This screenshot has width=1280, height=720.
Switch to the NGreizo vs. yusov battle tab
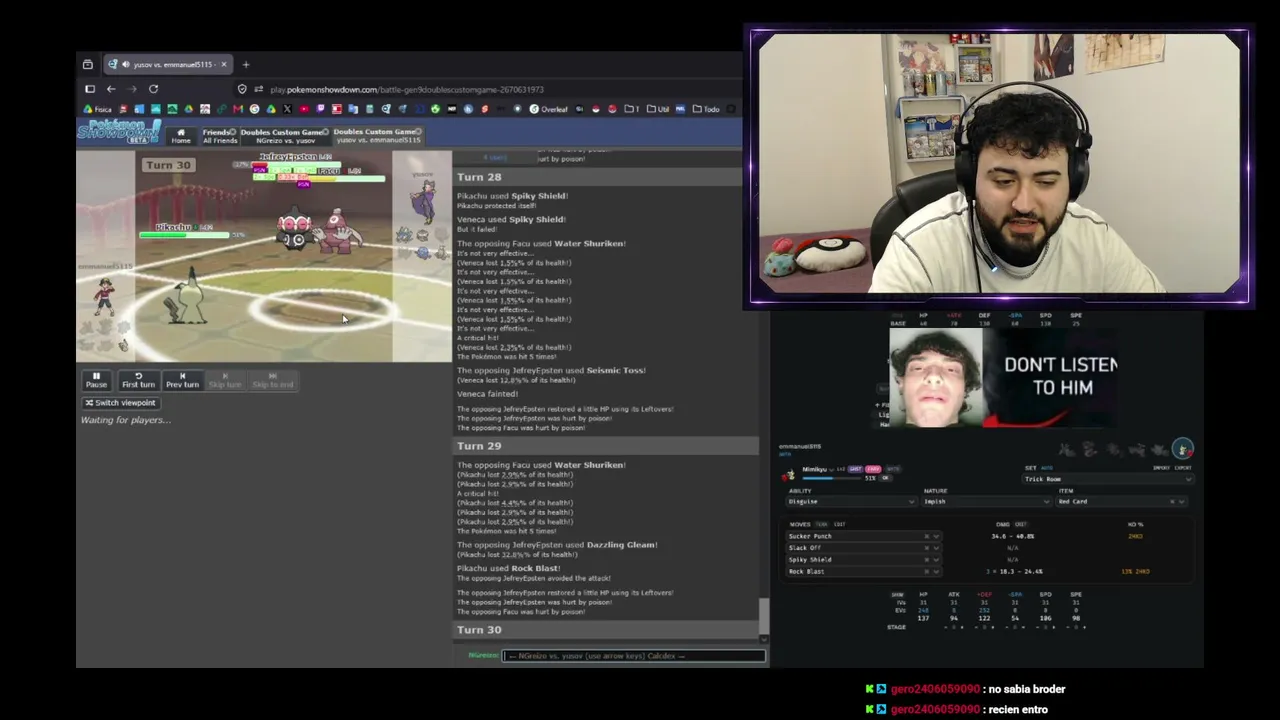point(285,136)
